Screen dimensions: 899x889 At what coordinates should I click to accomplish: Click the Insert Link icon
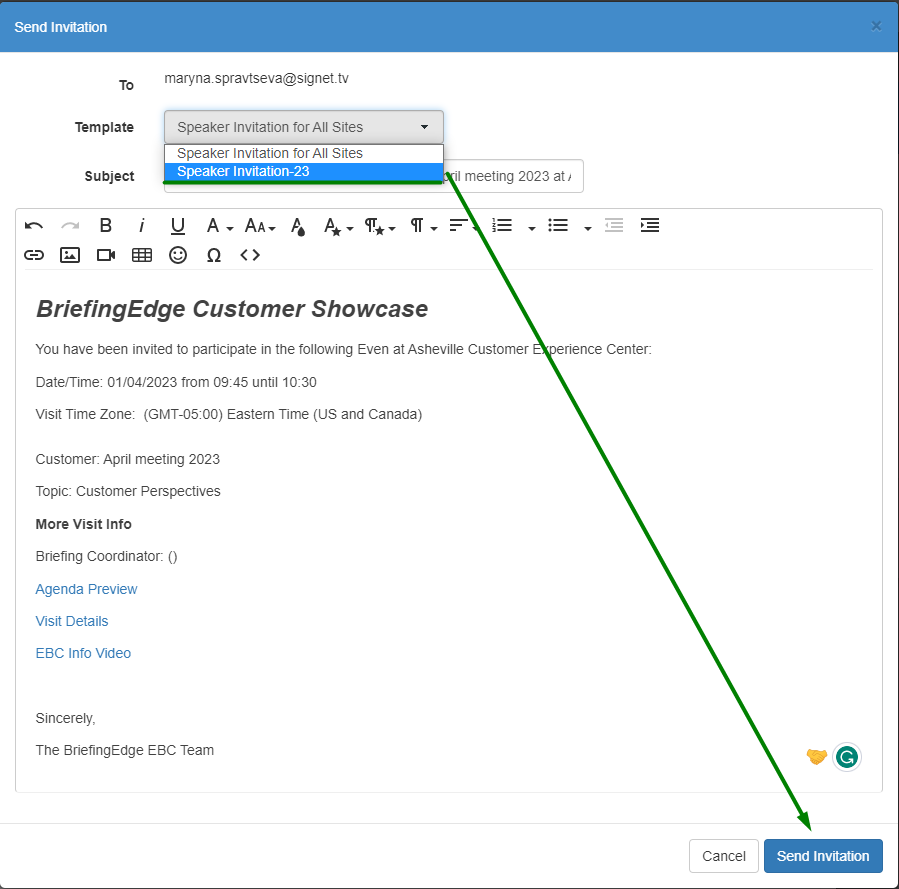(x=34, y=255)
